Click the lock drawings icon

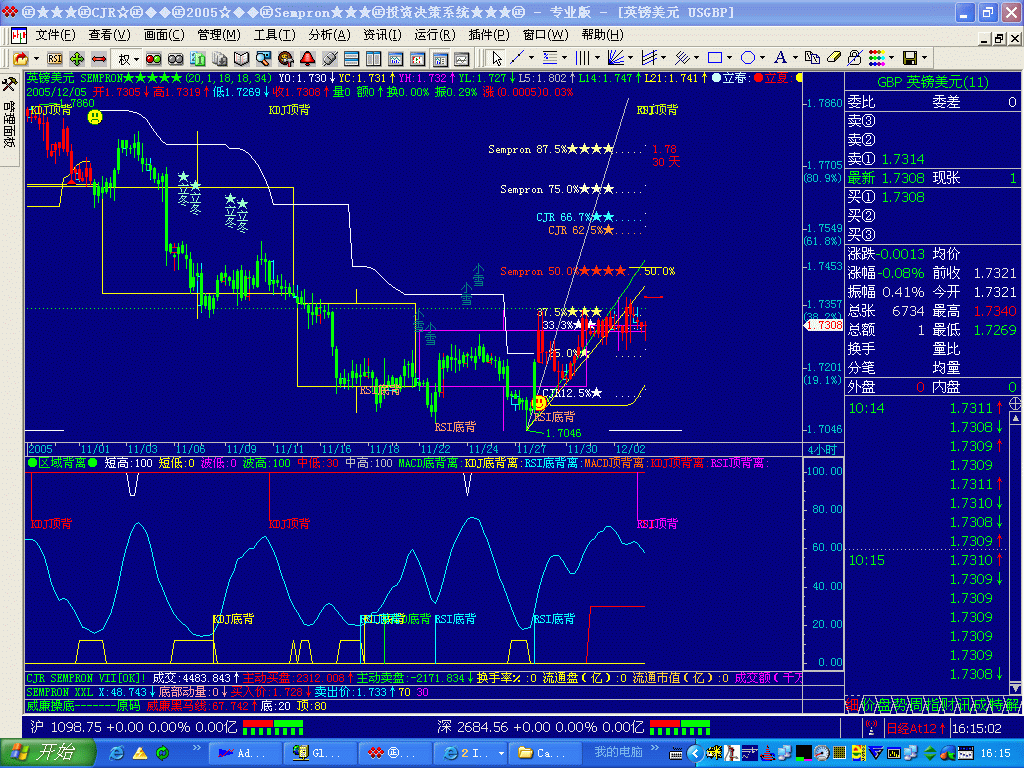854,58
